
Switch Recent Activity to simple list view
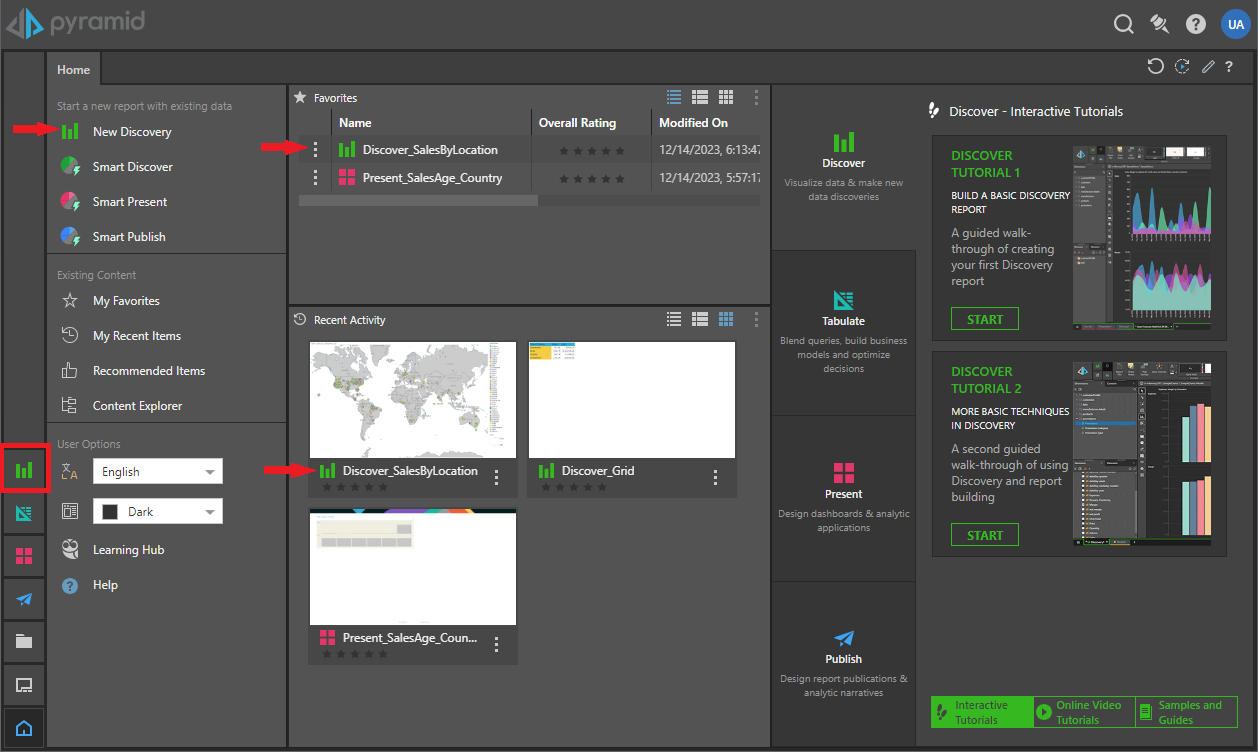674,319
